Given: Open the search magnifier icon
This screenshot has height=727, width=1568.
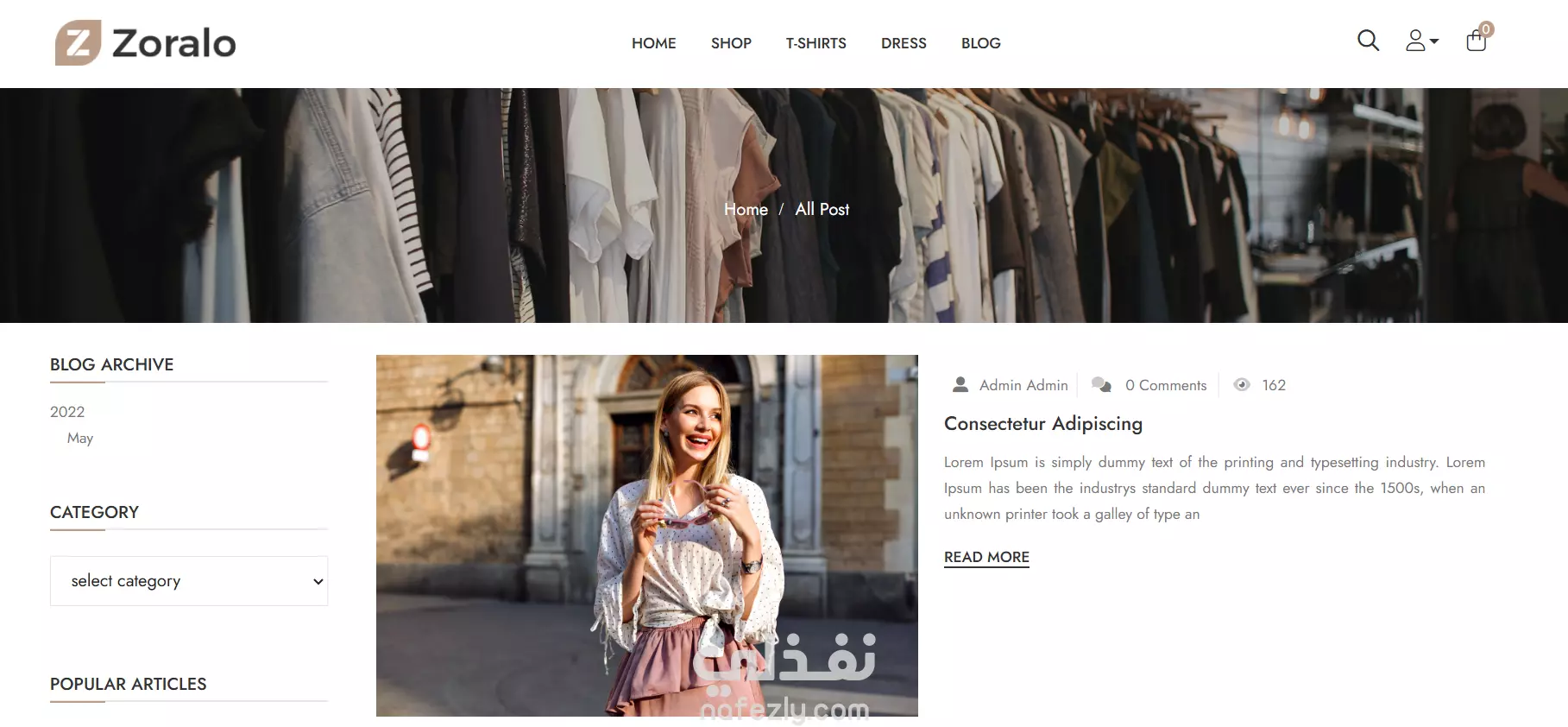Looking at the screenshot, I should (x=1368, y=41).
